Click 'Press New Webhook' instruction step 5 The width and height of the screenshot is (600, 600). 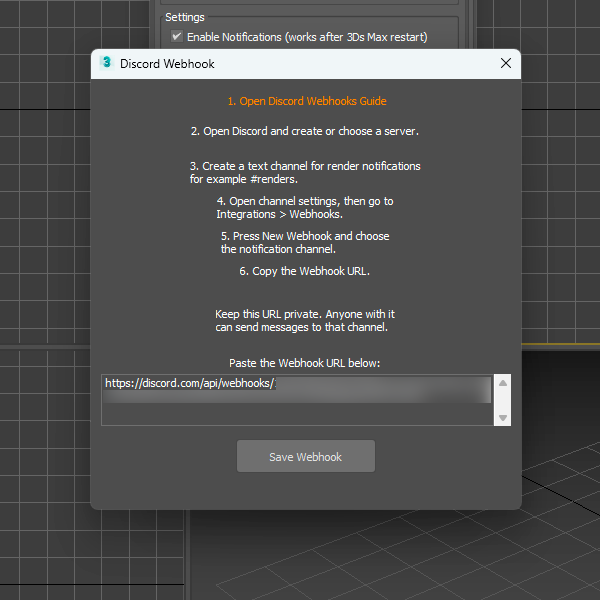coord(305,243)
